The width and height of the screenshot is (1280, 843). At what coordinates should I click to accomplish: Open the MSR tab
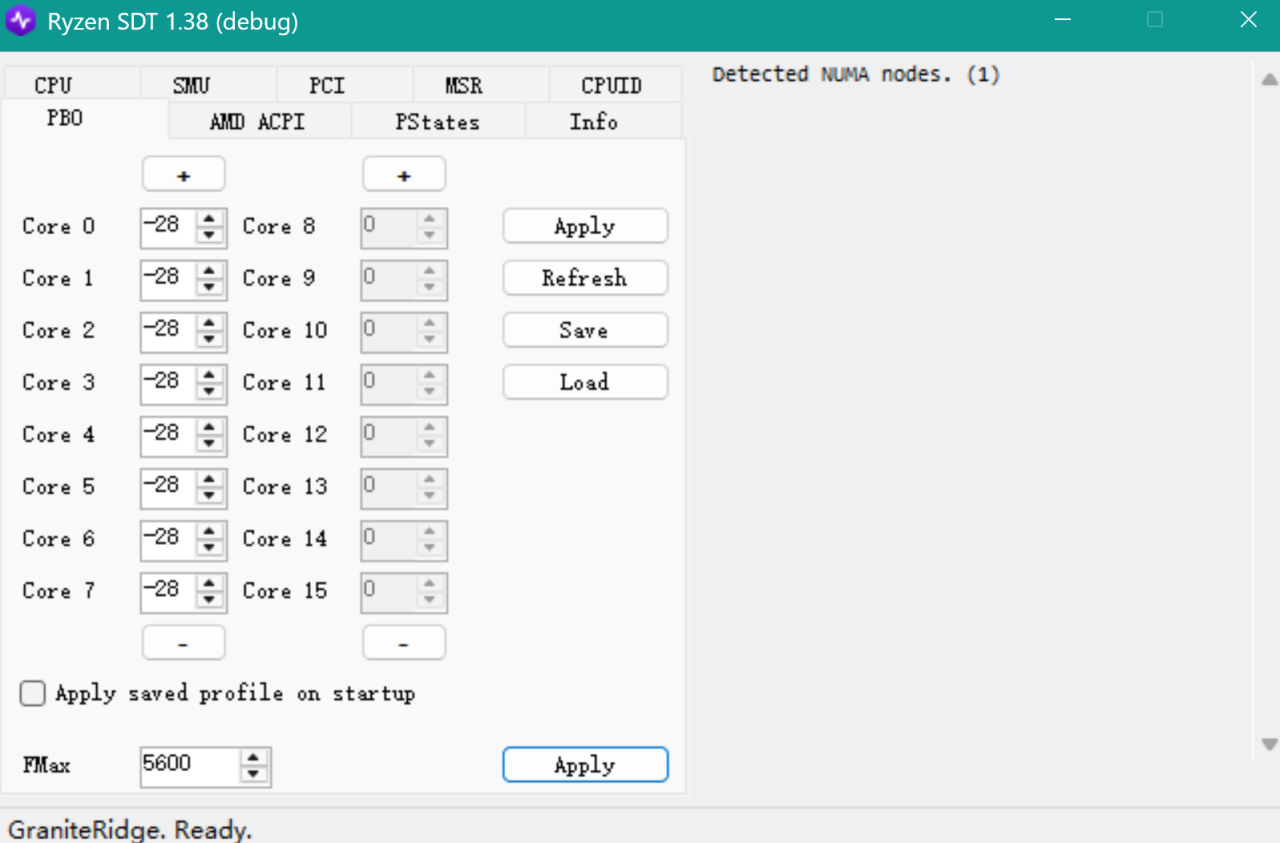point(480,85)
